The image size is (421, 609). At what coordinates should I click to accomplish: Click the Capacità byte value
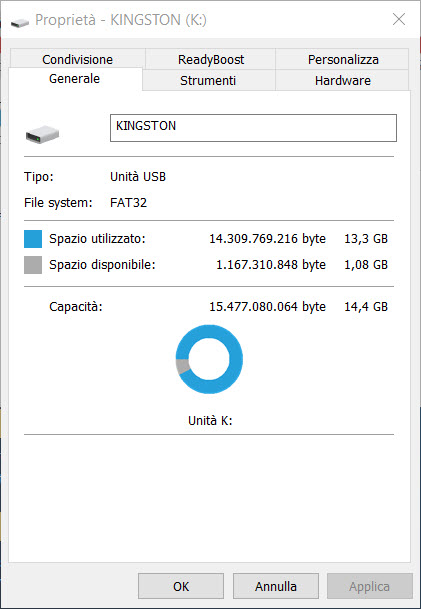(268, 307)
